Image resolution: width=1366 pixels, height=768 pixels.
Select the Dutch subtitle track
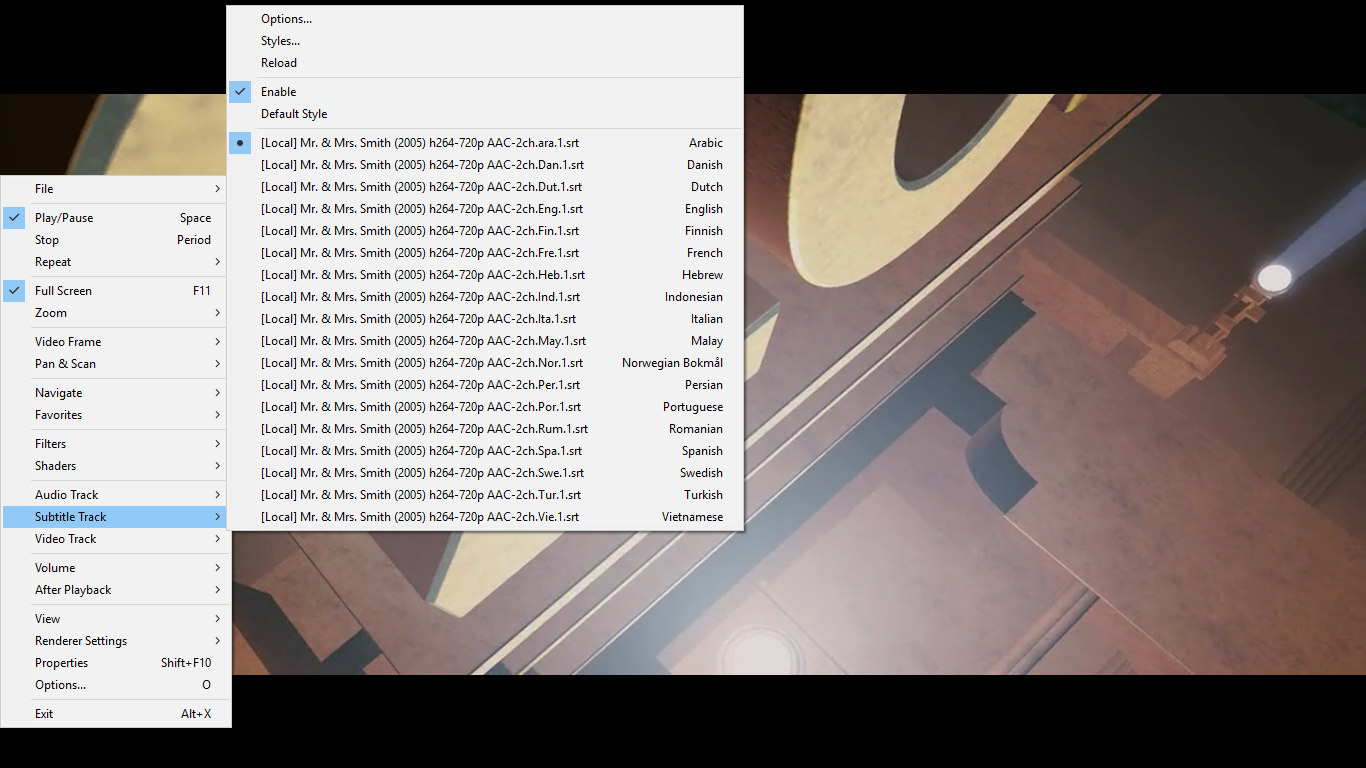tap(485, 187)
